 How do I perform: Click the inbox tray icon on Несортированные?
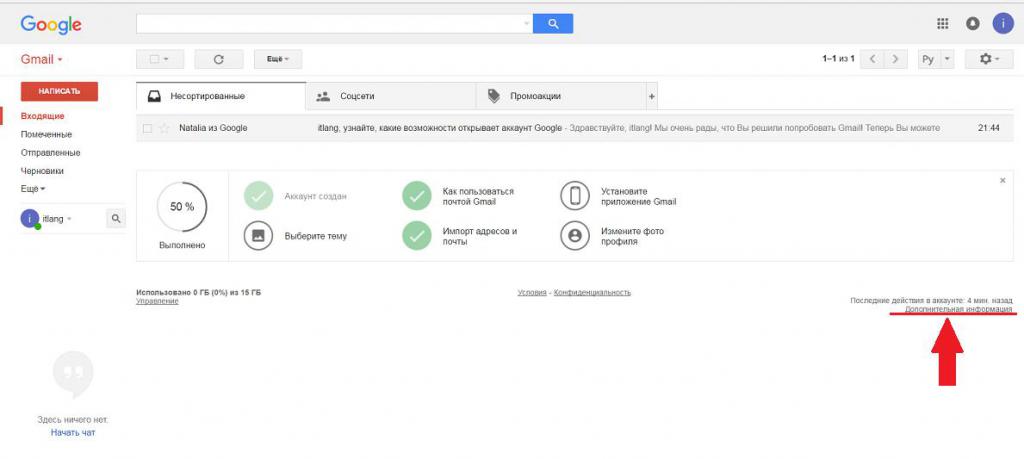154,96
